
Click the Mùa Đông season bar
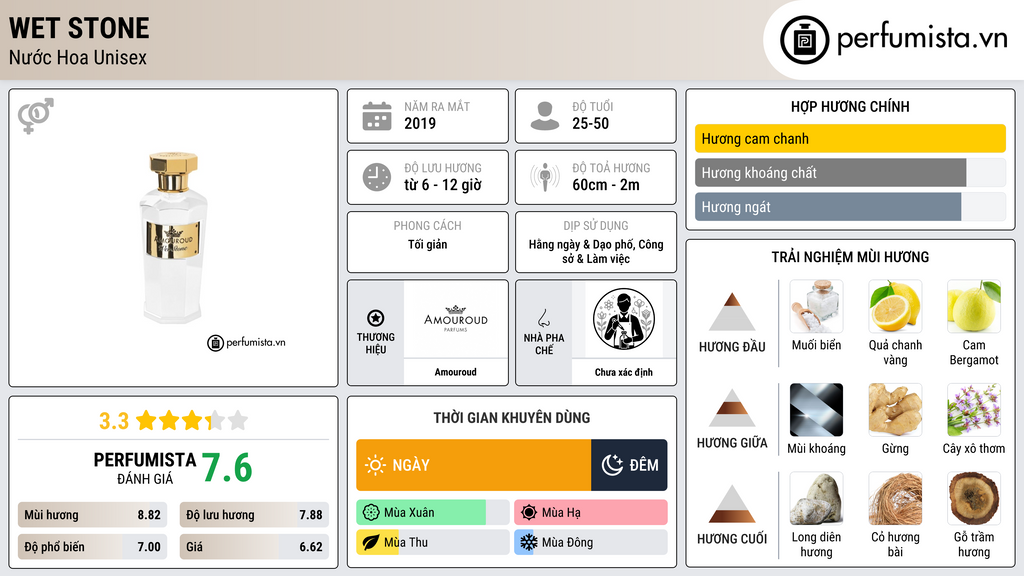point(590,542)
